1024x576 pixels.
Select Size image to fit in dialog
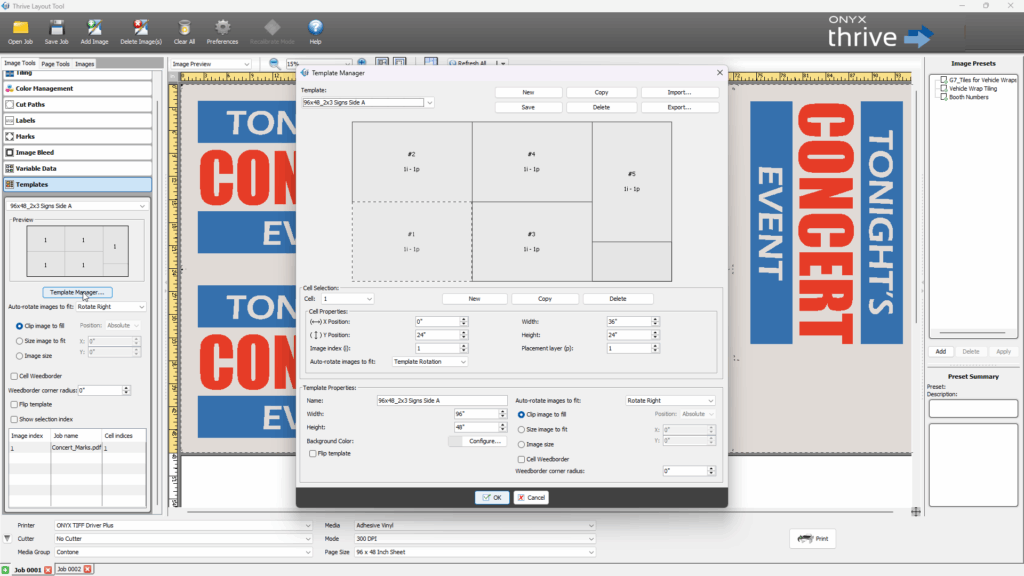pyautogui.click(x=522, y=429)
